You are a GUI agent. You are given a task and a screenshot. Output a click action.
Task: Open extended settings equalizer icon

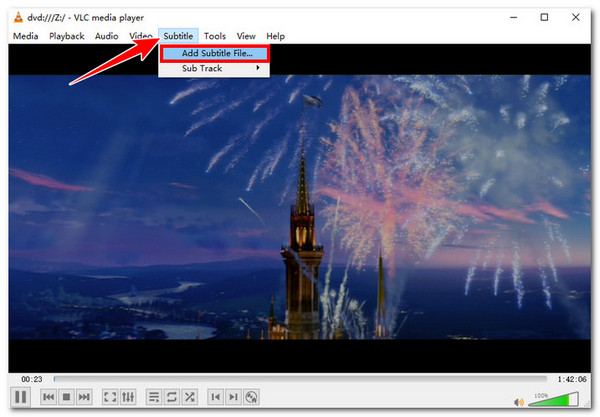tap(128, 397)
